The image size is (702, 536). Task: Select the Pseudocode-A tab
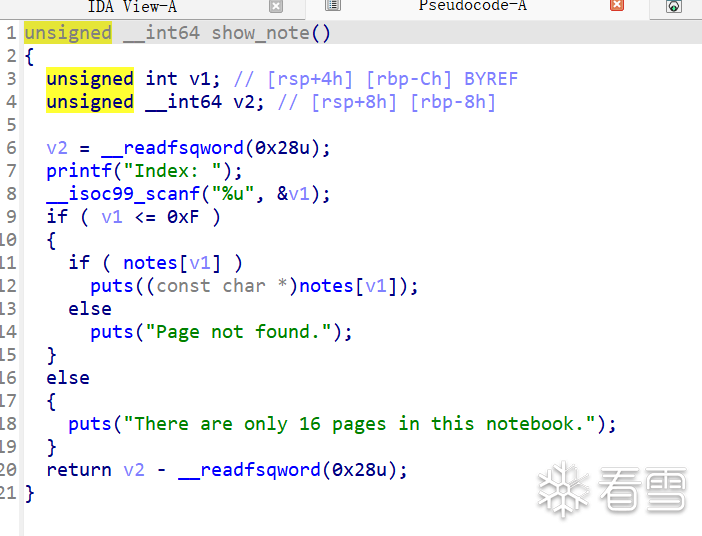[472, 6]
